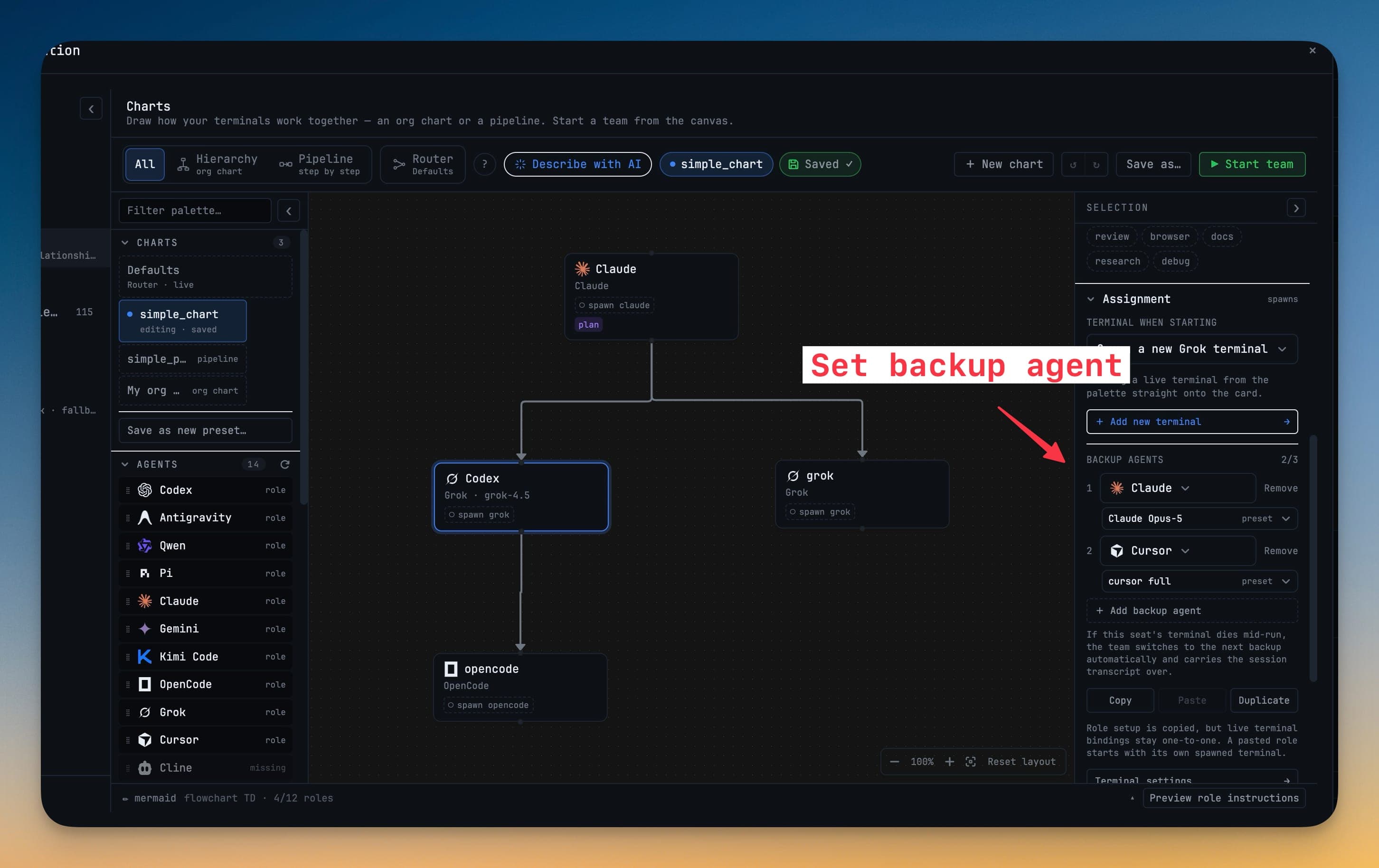Image resolution: width=1379 pixels, height=868 pixels.
Task: Click the Antigravity agent icon
Action: pos(145,518)
